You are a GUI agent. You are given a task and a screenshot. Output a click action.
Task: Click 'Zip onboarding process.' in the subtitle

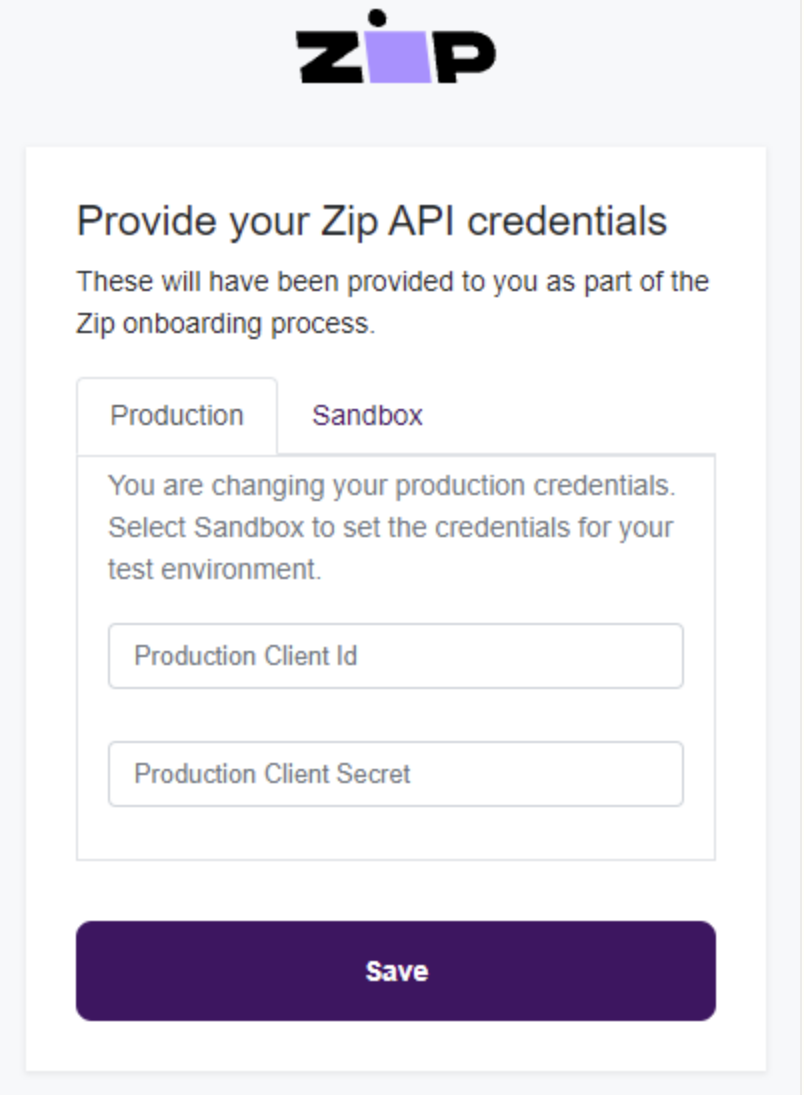pyautogui.click(x=226, y=324)
